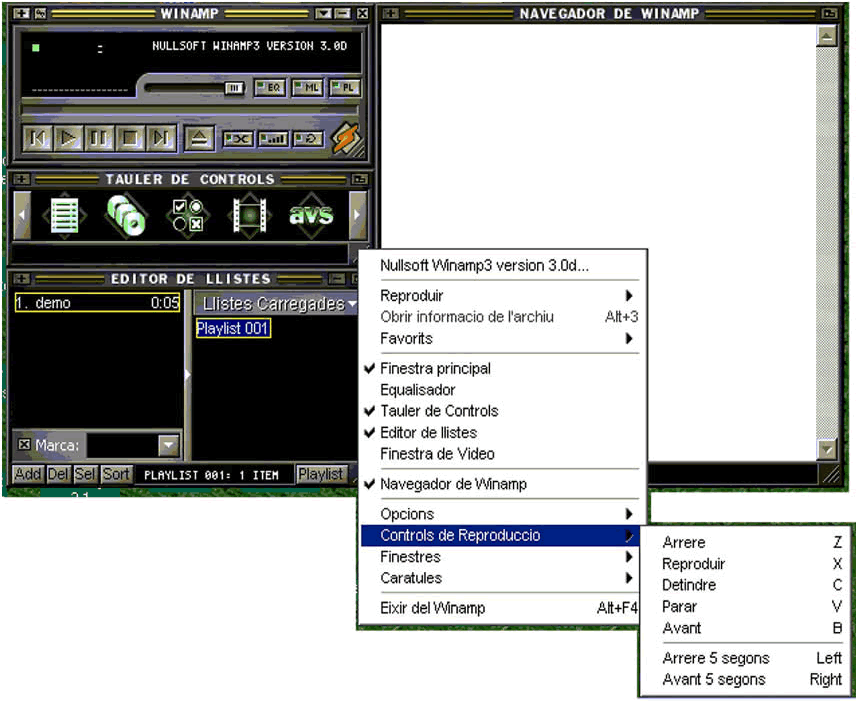Expand the Opcions submenu
Screen dimensions: 856x702
(x=501, y=514)
